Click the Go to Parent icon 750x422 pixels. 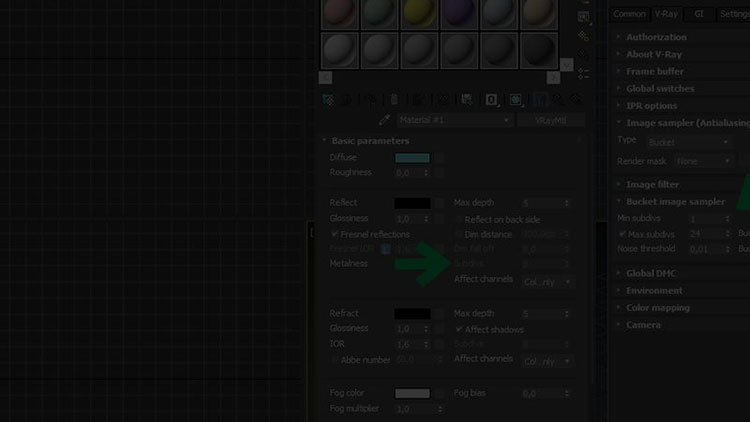click(557, 100)
